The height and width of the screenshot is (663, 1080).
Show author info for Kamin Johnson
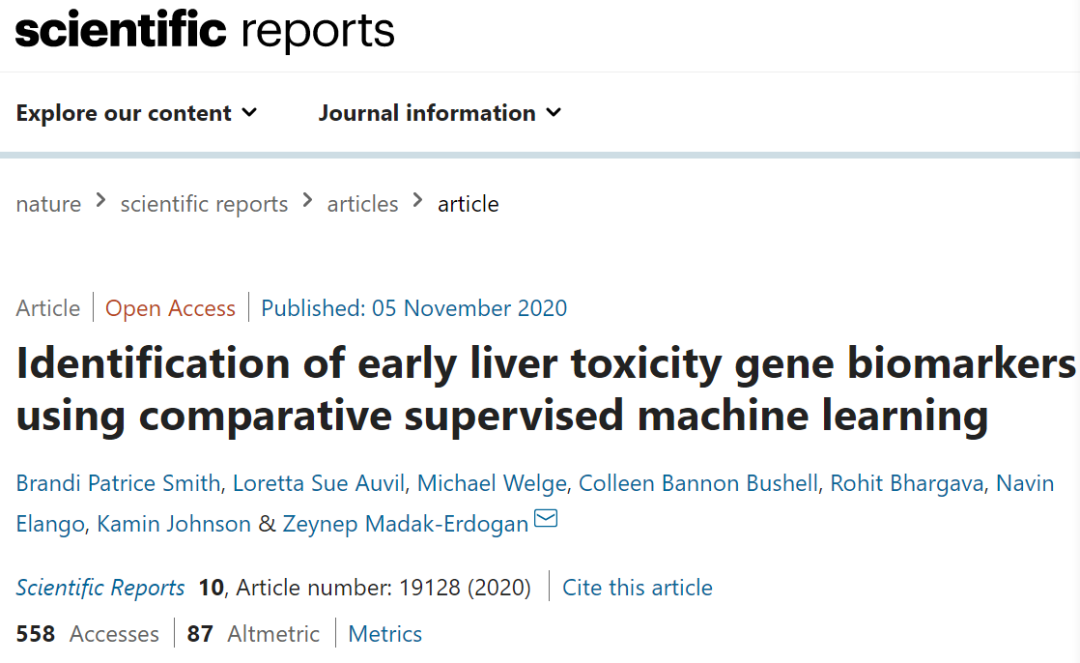coord(174,524)
